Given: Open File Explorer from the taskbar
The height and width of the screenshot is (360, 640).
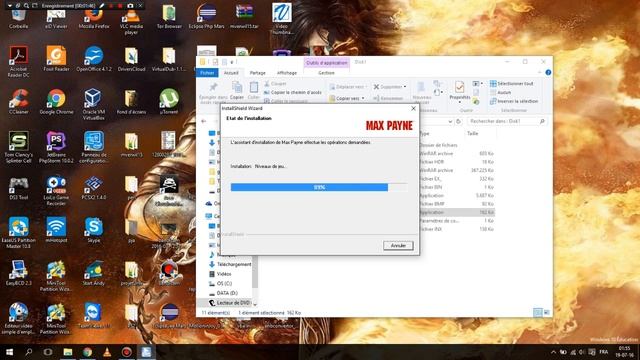Looking at the screenshot, I should (x=68, y=352).
